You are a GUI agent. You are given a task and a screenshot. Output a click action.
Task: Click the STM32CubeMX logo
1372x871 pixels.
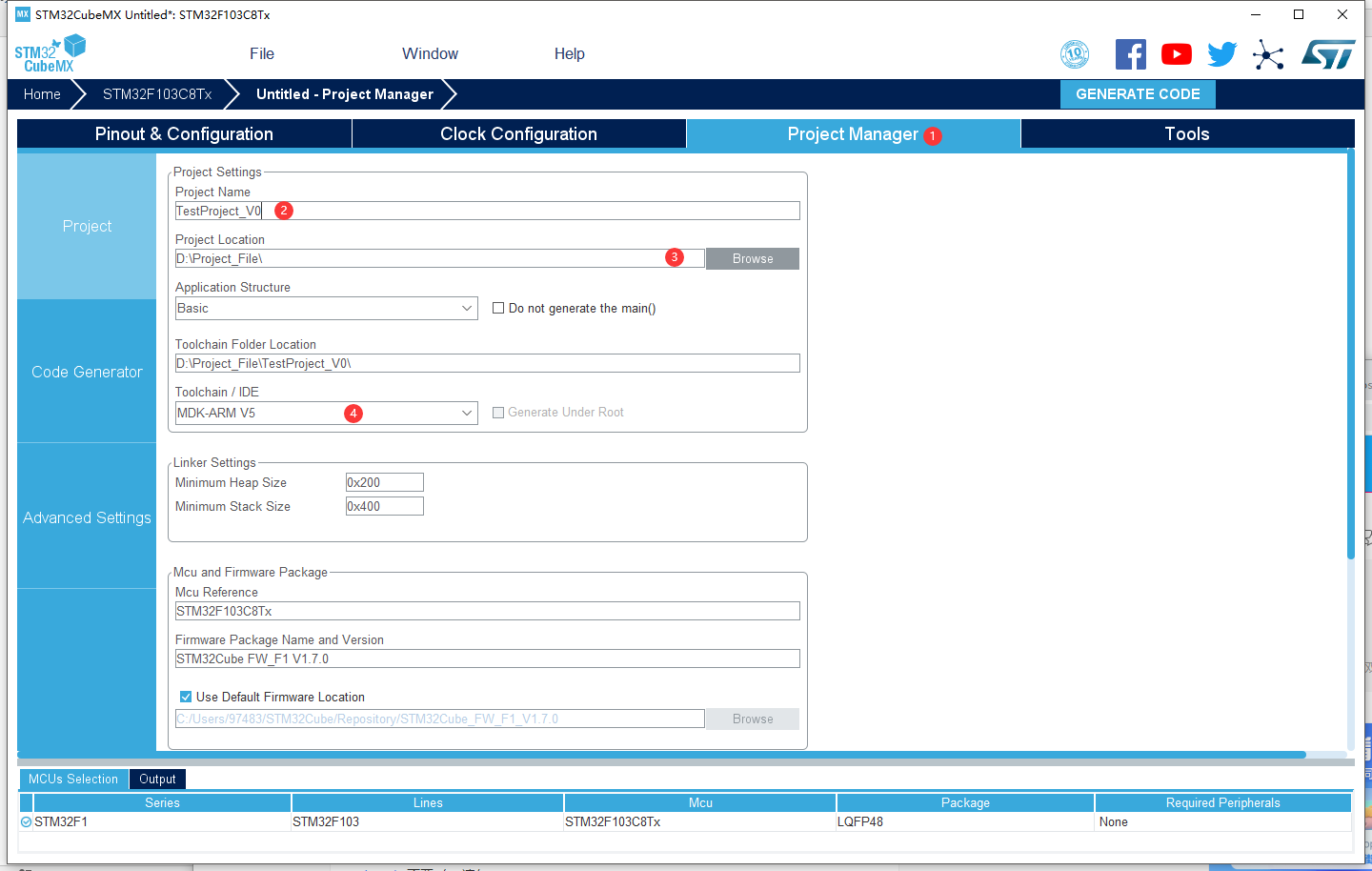pos(50,53)
